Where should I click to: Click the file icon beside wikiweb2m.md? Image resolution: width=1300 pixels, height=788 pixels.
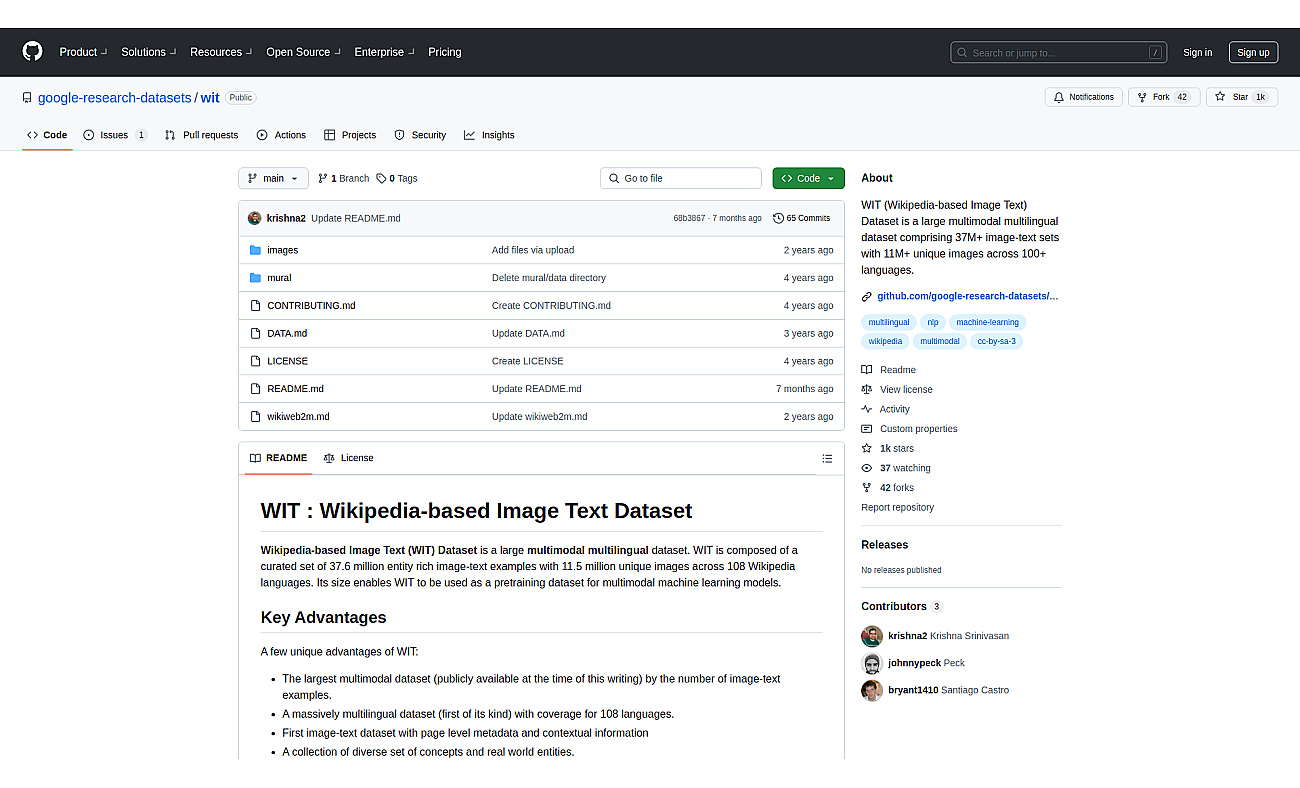point(255,417)
